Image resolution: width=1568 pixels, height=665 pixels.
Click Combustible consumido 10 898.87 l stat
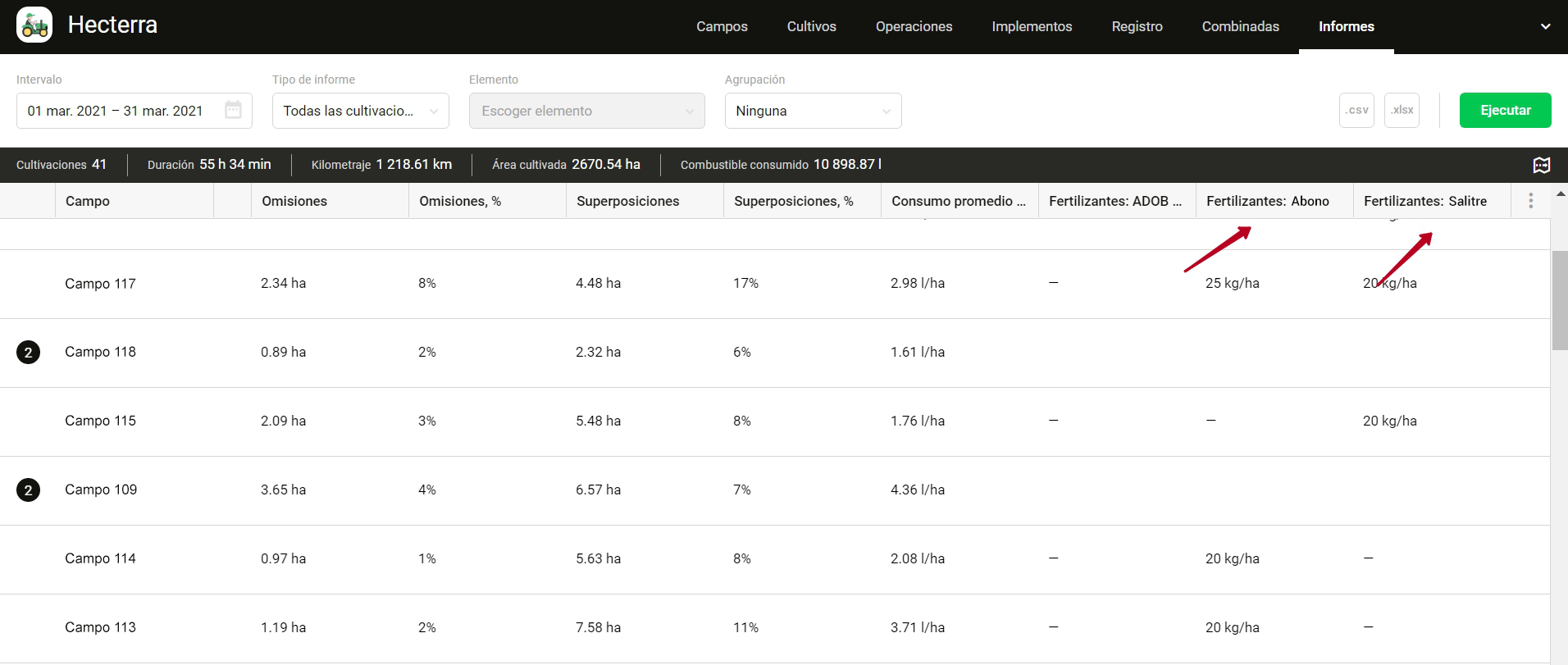tap(781, 165)
